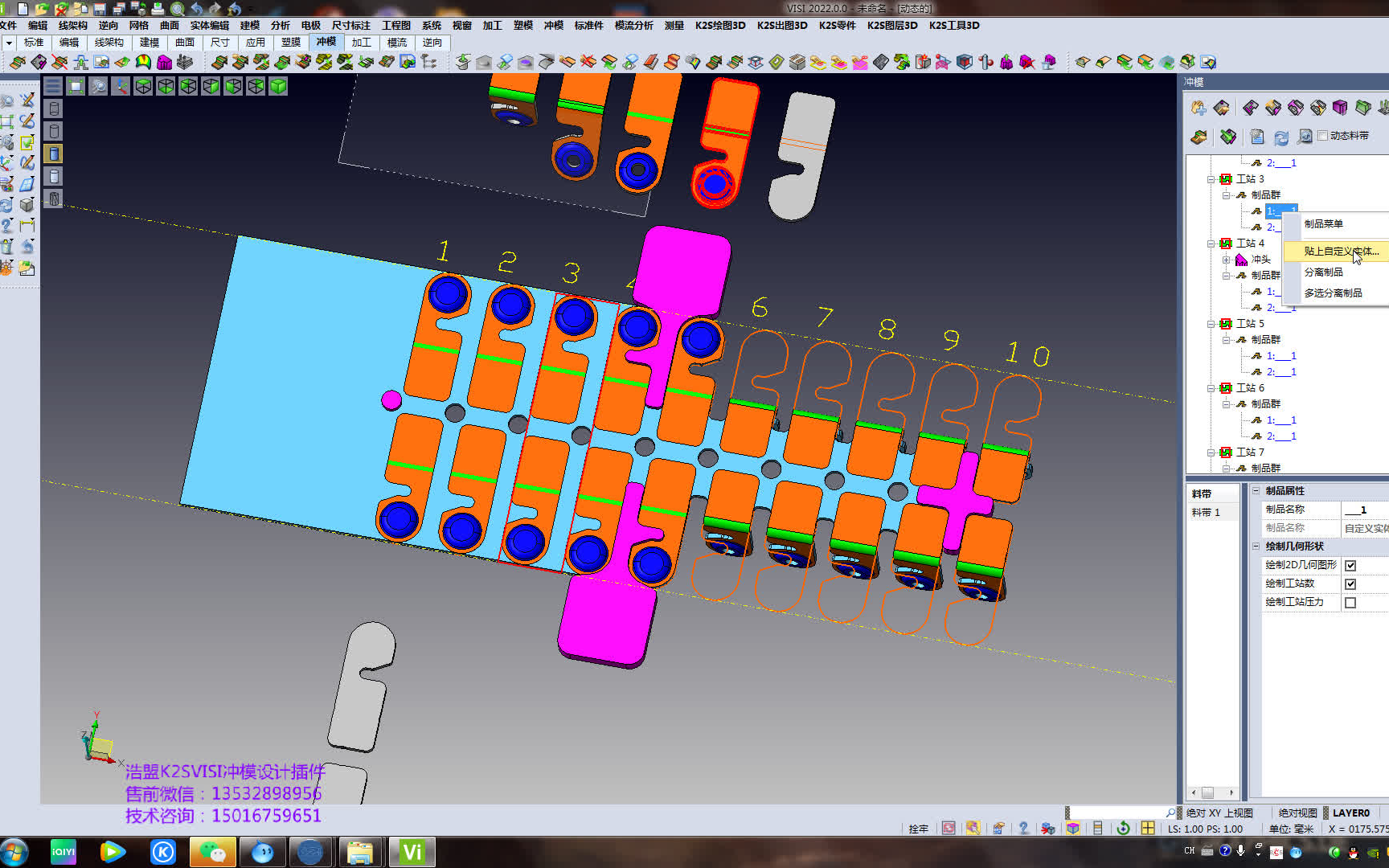The width and height of the screenshot is (1389, 868).
Task: Select 料带 1 in the strip list
Action: (x=1206, y=513)
